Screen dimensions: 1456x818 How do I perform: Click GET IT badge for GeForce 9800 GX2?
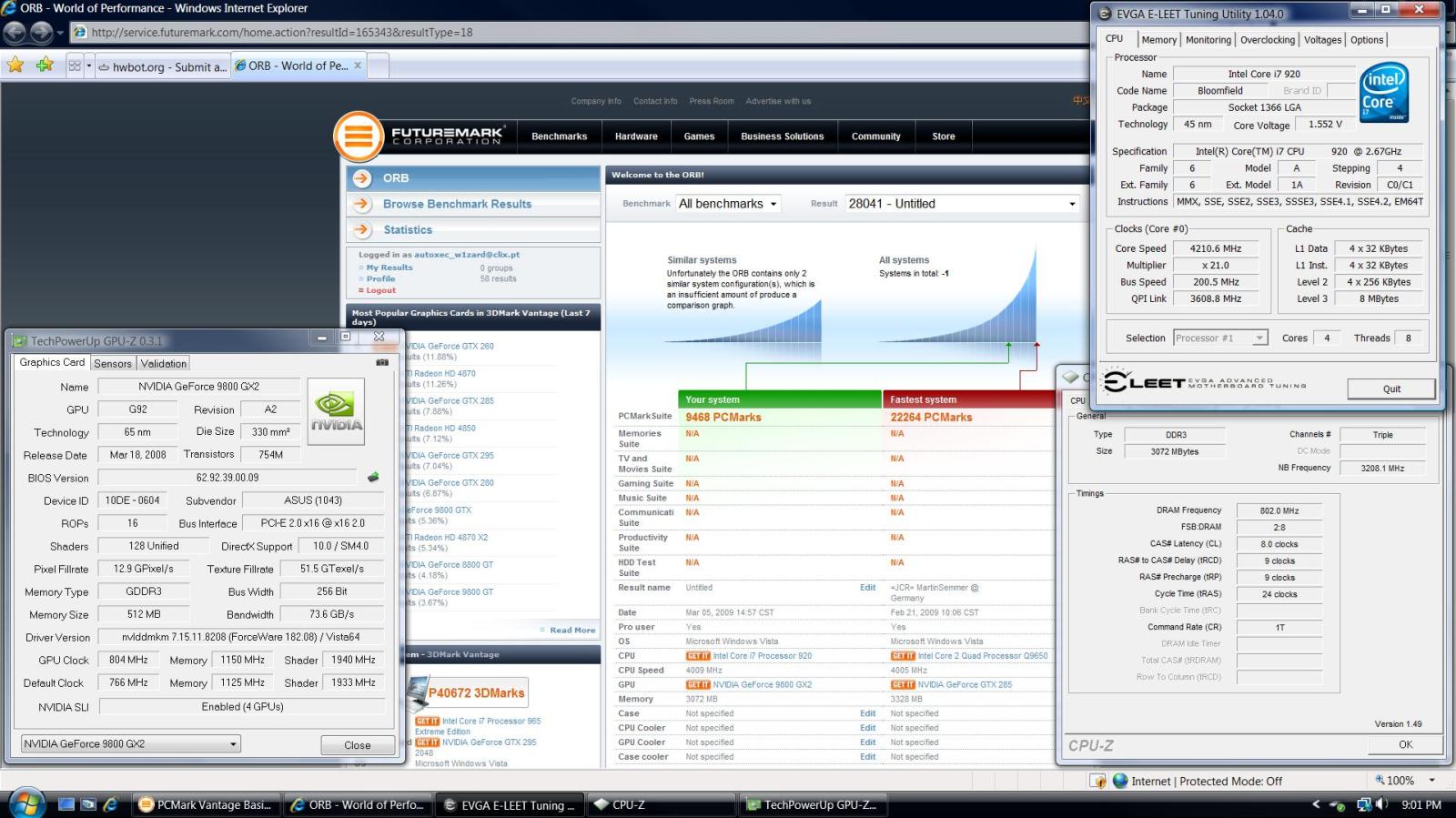tap(698, 685)
